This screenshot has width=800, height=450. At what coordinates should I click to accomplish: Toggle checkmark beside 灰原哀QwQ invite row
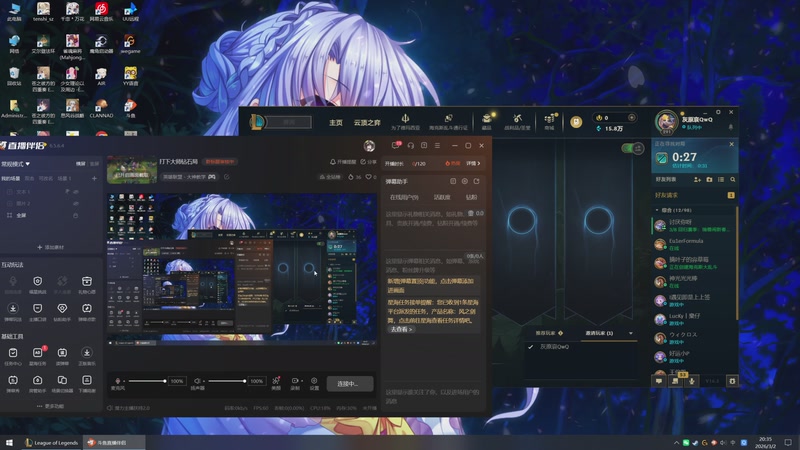(x=531, y=346)
